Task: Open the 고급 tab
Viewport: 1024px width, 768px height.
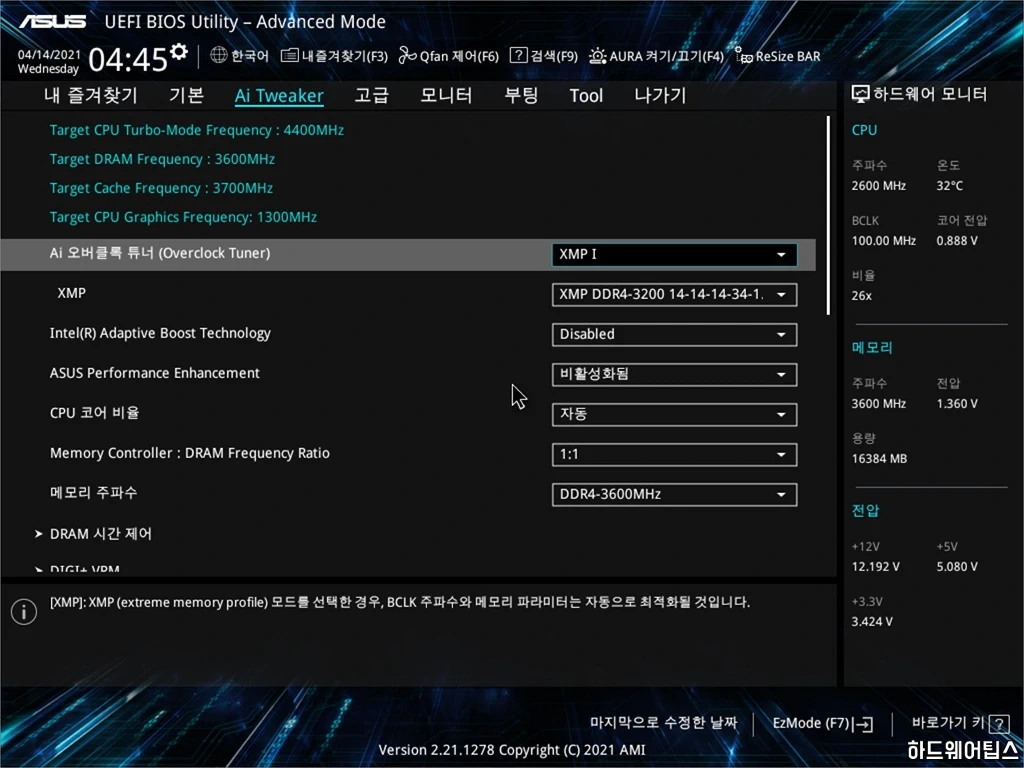Action: click(371, 96)
